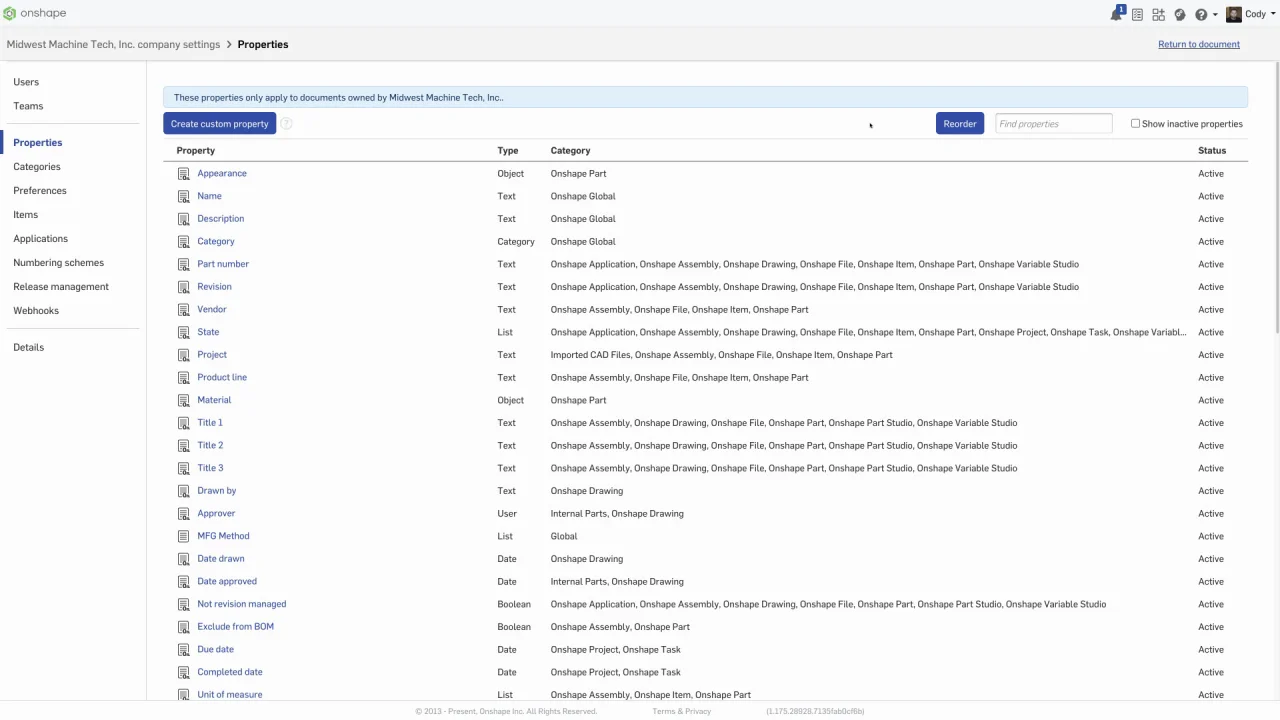Open the action items list icon

tap(1137, 15)
